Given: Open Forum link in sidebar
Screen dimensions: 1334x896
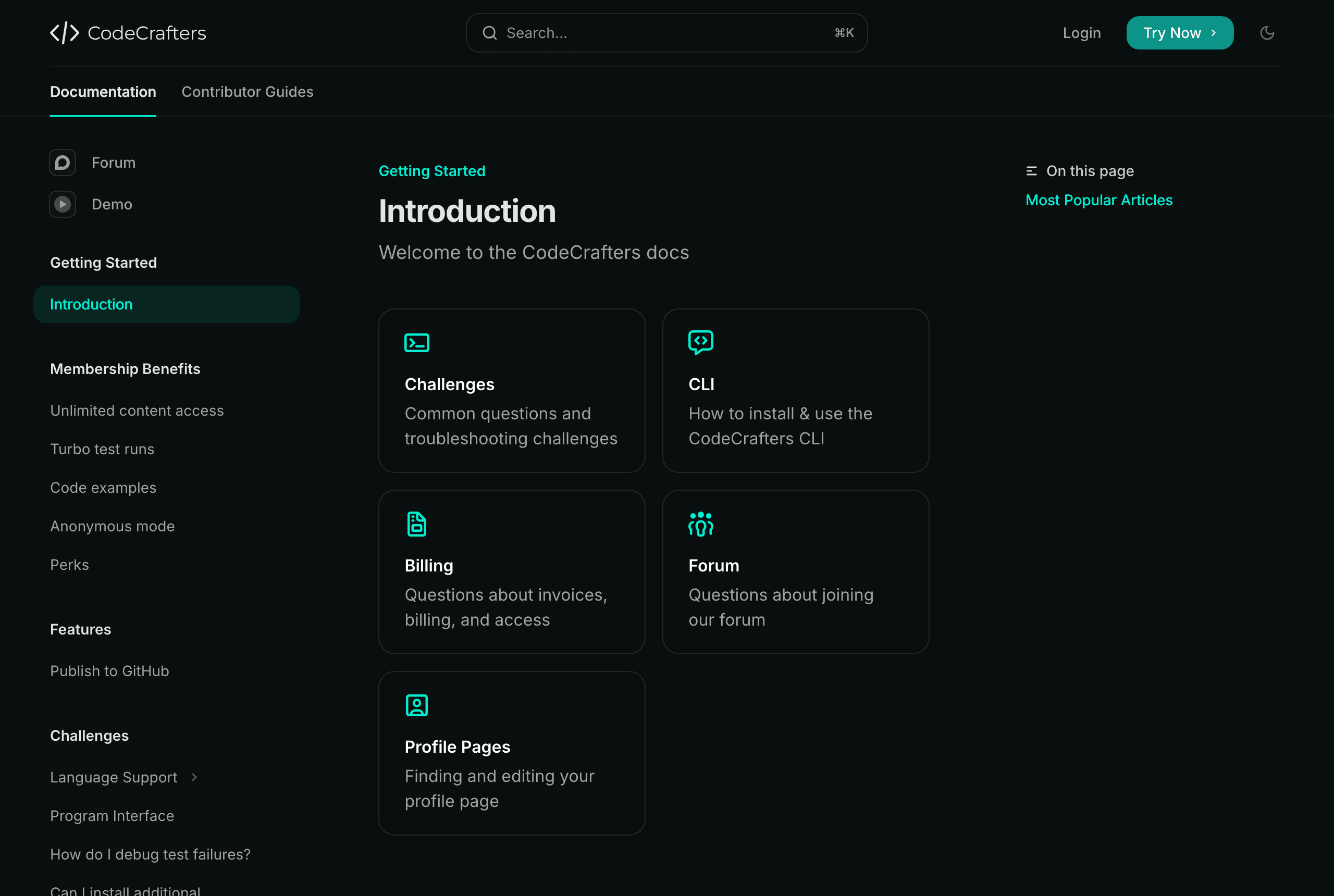Looking at the screenshot, I should pyautogui.click(x=114, y=163).
